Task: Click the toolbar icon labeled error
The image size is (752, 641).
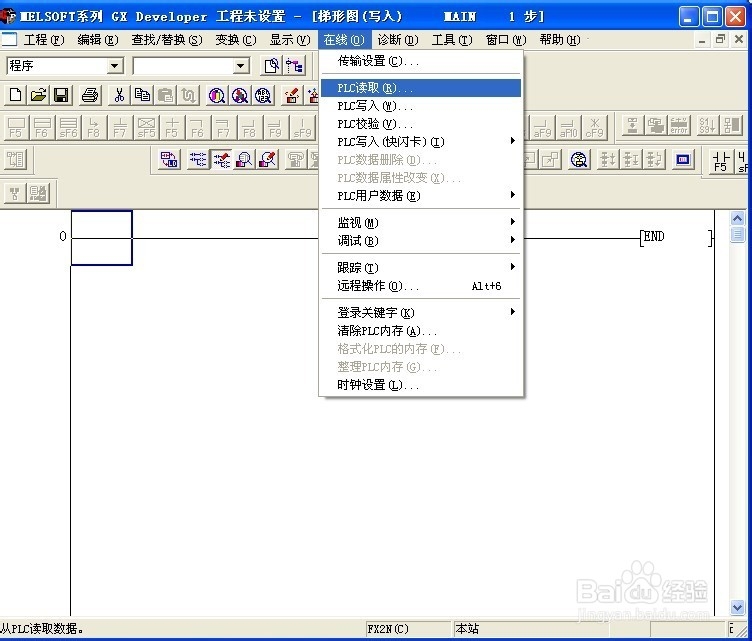Action: click(x=679, y=126)
